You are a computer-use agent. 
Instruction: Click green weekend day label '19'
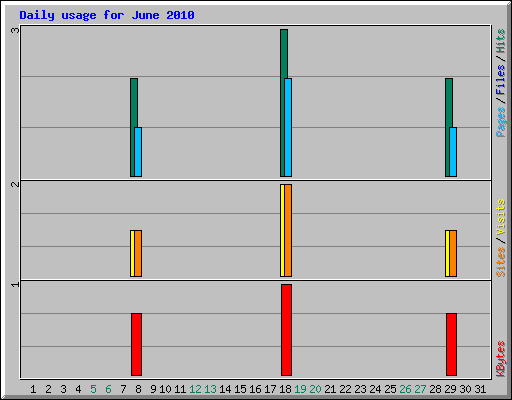coord(300,389)
